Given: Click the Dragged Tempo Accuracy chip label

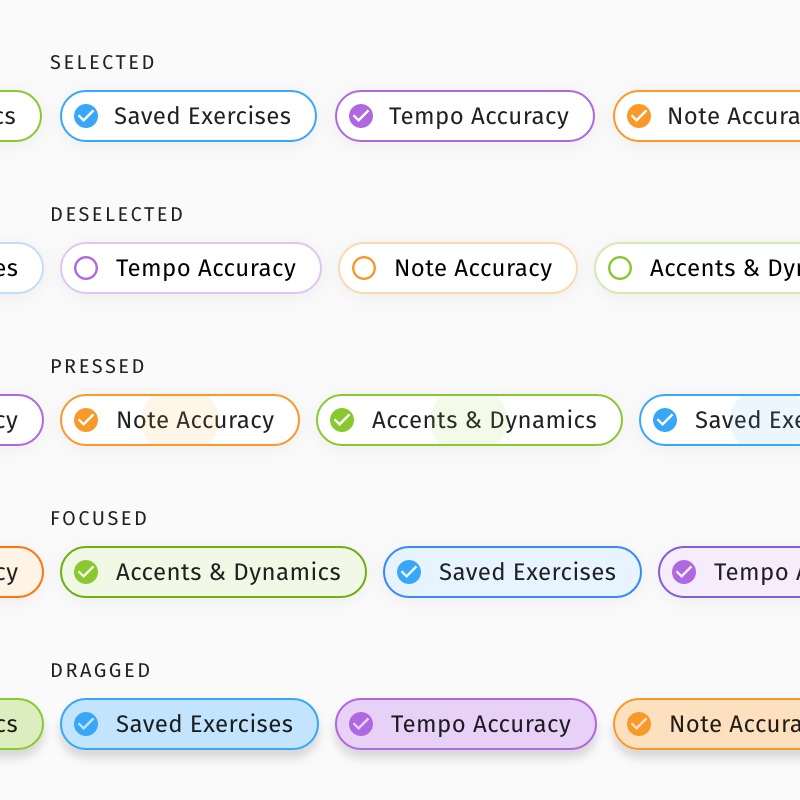Looking at the screenshot, I should [481, 725].
